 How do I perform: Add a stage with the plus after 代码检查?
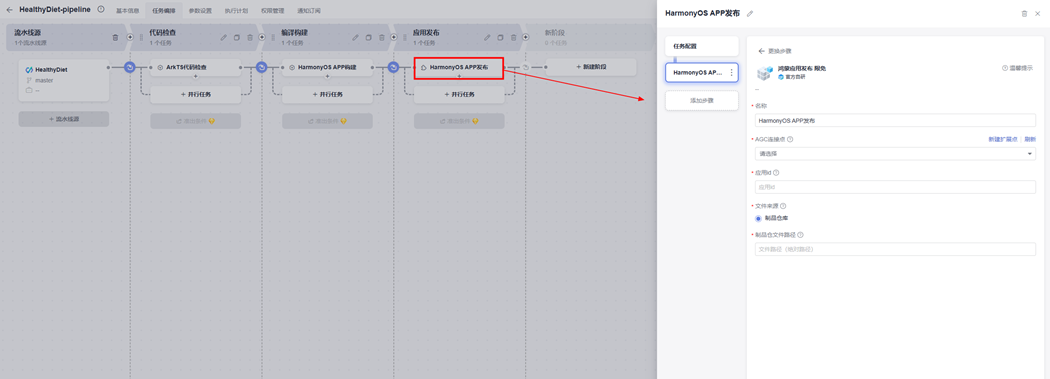click(x=262, y=37)
